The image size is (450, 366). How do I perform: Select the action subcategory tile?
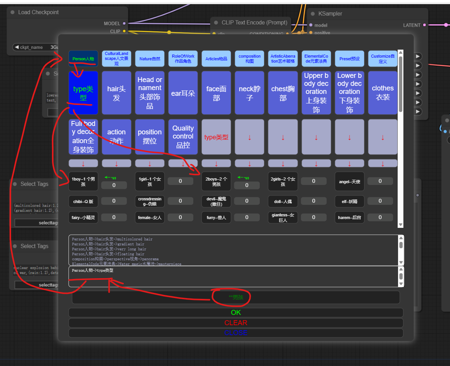pyautogui.click(x=116, y=137)
